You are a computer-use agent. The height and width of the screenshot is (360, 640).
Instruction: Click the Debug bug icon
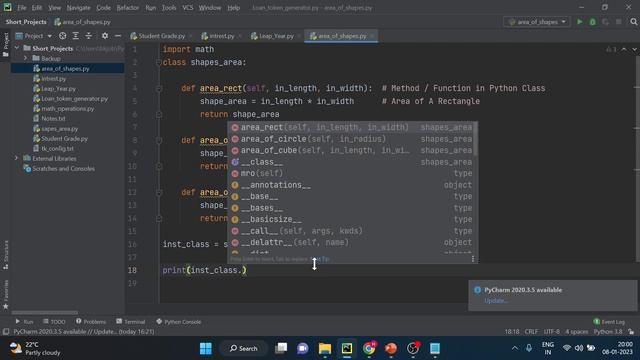[593, 22]
